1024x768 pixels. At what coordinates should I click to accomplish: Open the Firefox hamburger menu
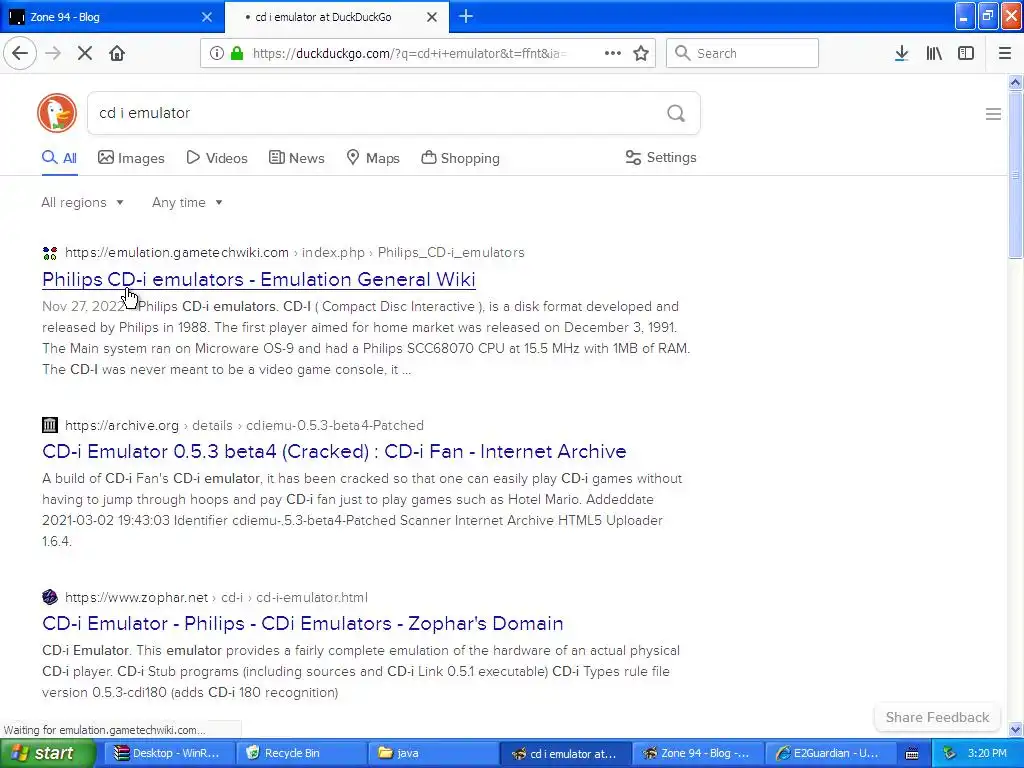(x=1005, y=54)
